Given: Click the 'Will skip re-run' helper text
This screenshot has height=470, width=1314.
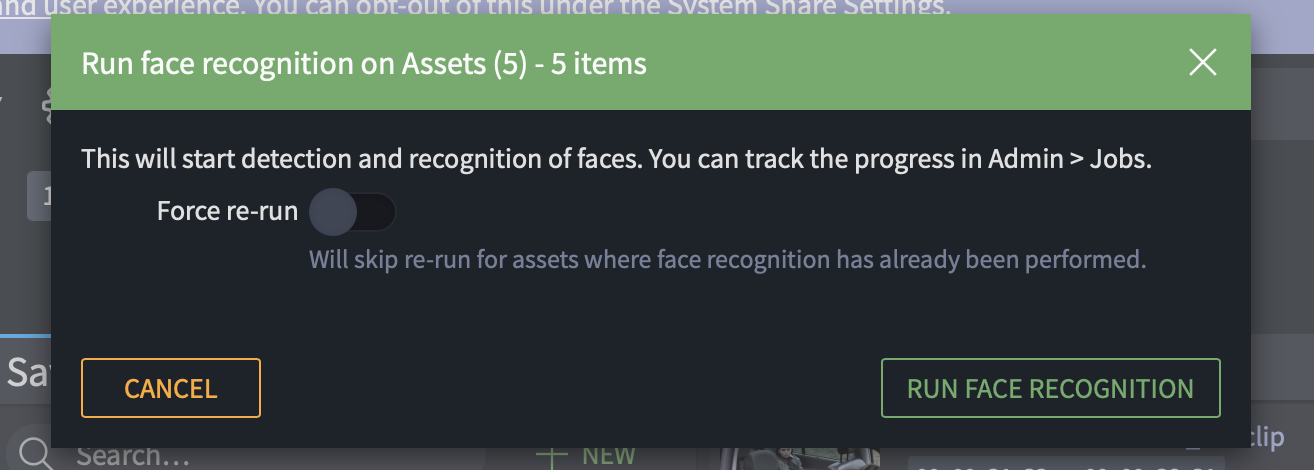Looking at the screenshot, I should (726, 260).
